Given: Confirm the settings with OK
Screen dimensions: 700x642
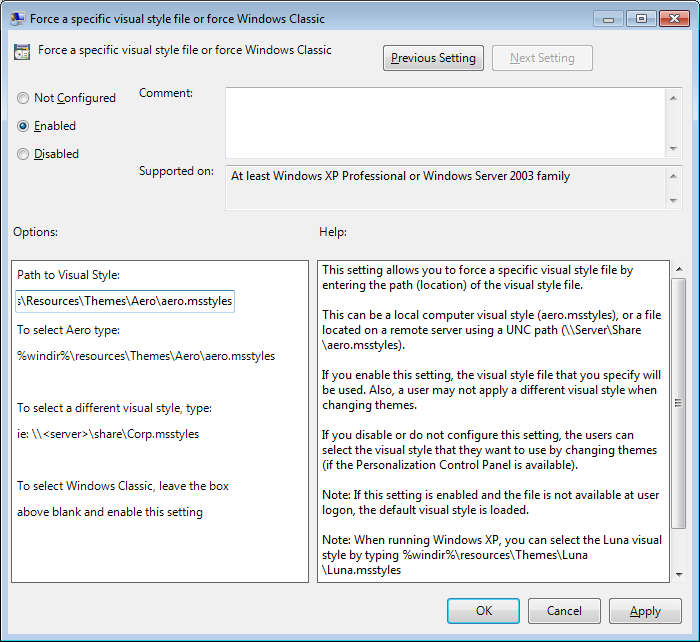Looking at the screenshot, I should [483, 610].
